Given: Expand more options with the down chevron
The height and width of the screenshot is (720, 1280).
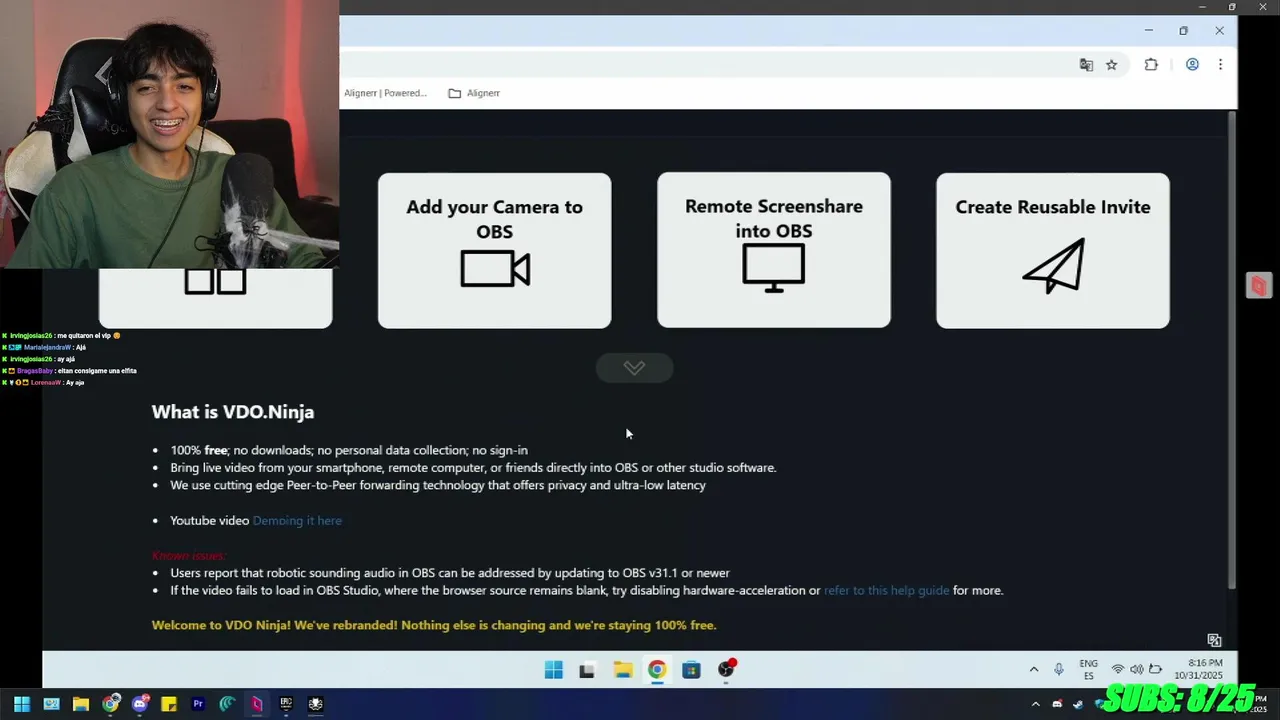Looking at the screenshot, I should click(634, 368).
